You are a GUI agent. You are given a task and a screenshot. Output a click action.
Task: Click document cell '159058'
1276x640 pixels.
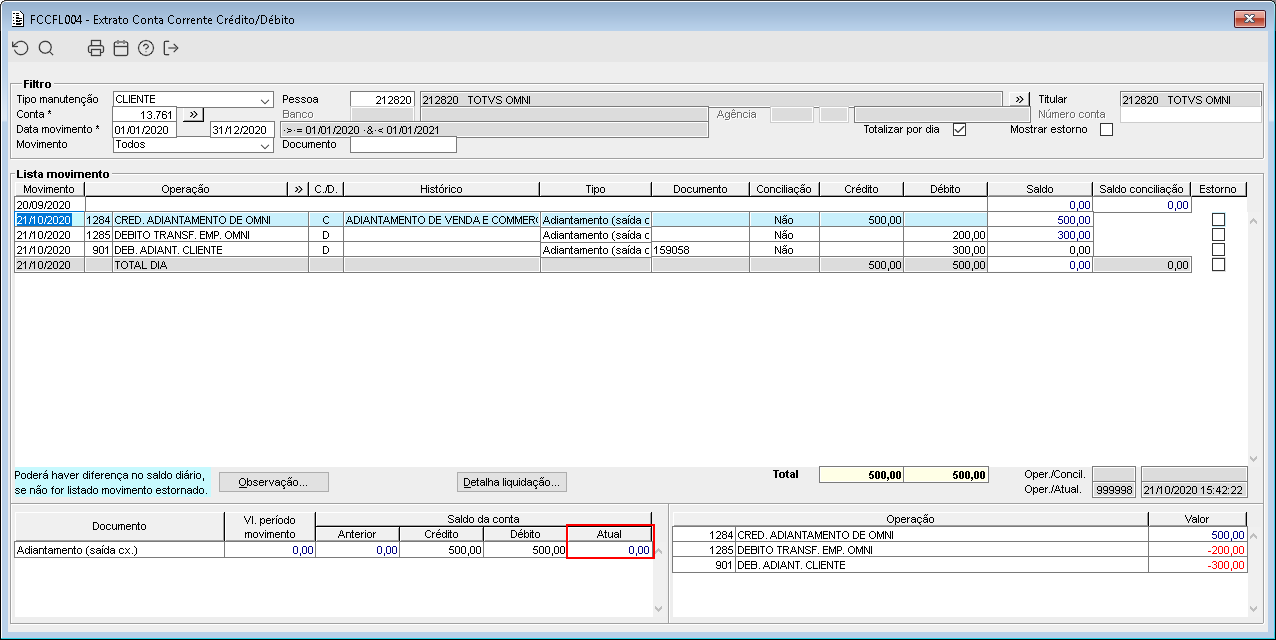700,250
